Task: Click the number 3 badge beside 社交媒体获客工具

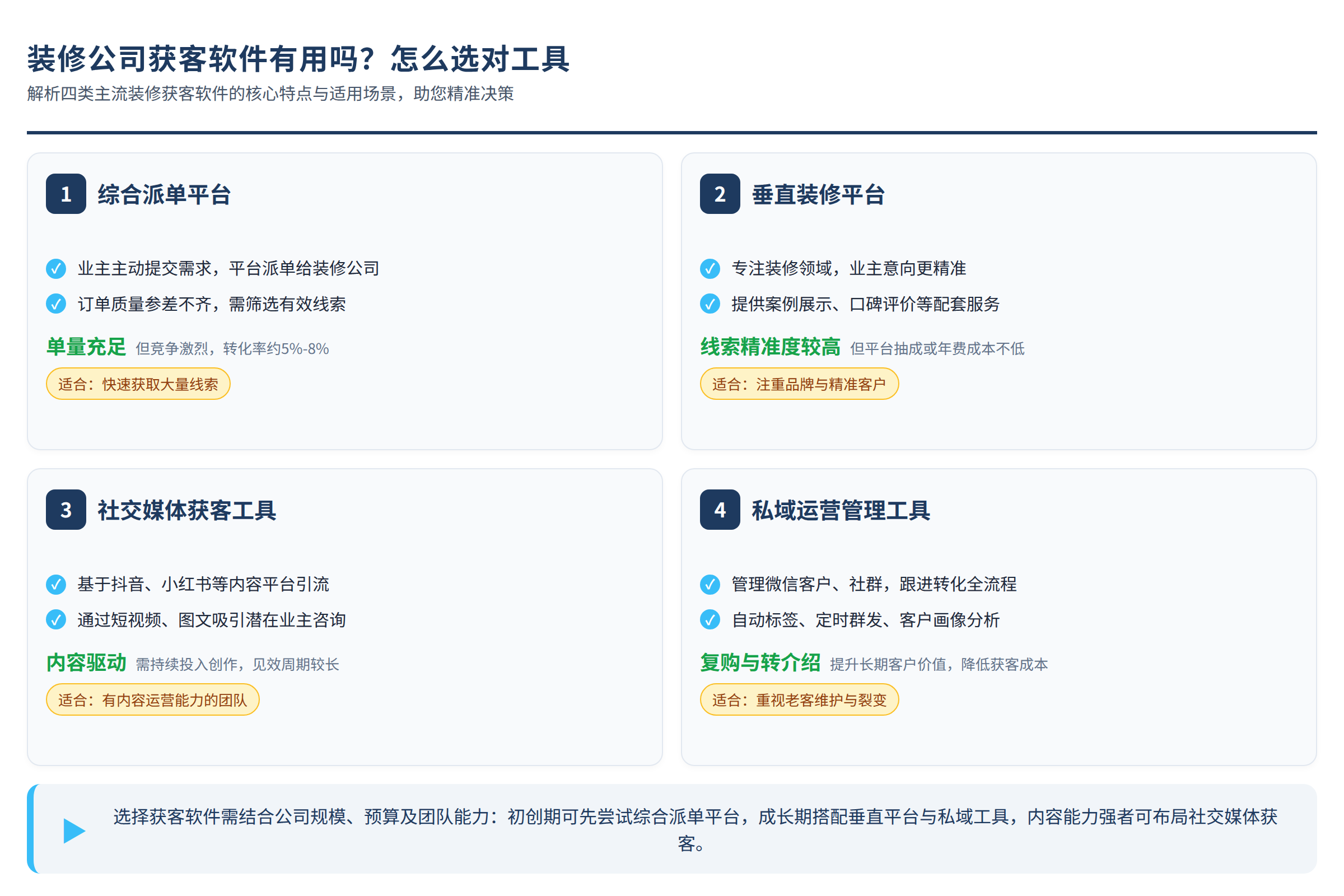Action: (x=66, y=510)
